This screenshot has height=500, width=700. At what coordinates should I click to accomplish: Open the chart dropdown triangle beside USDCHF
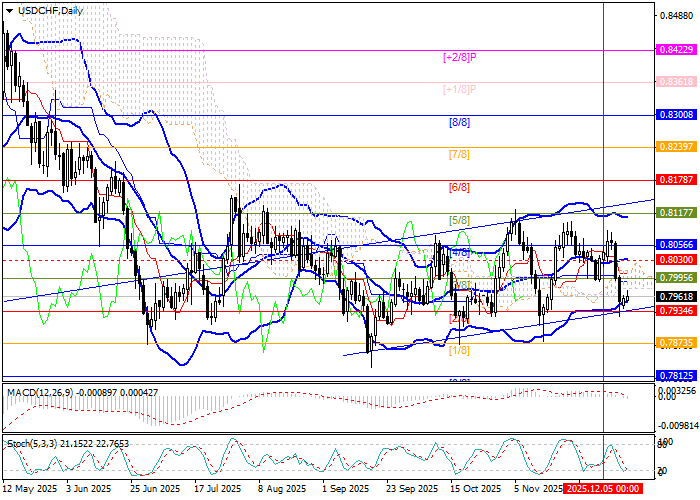[9, 11]
